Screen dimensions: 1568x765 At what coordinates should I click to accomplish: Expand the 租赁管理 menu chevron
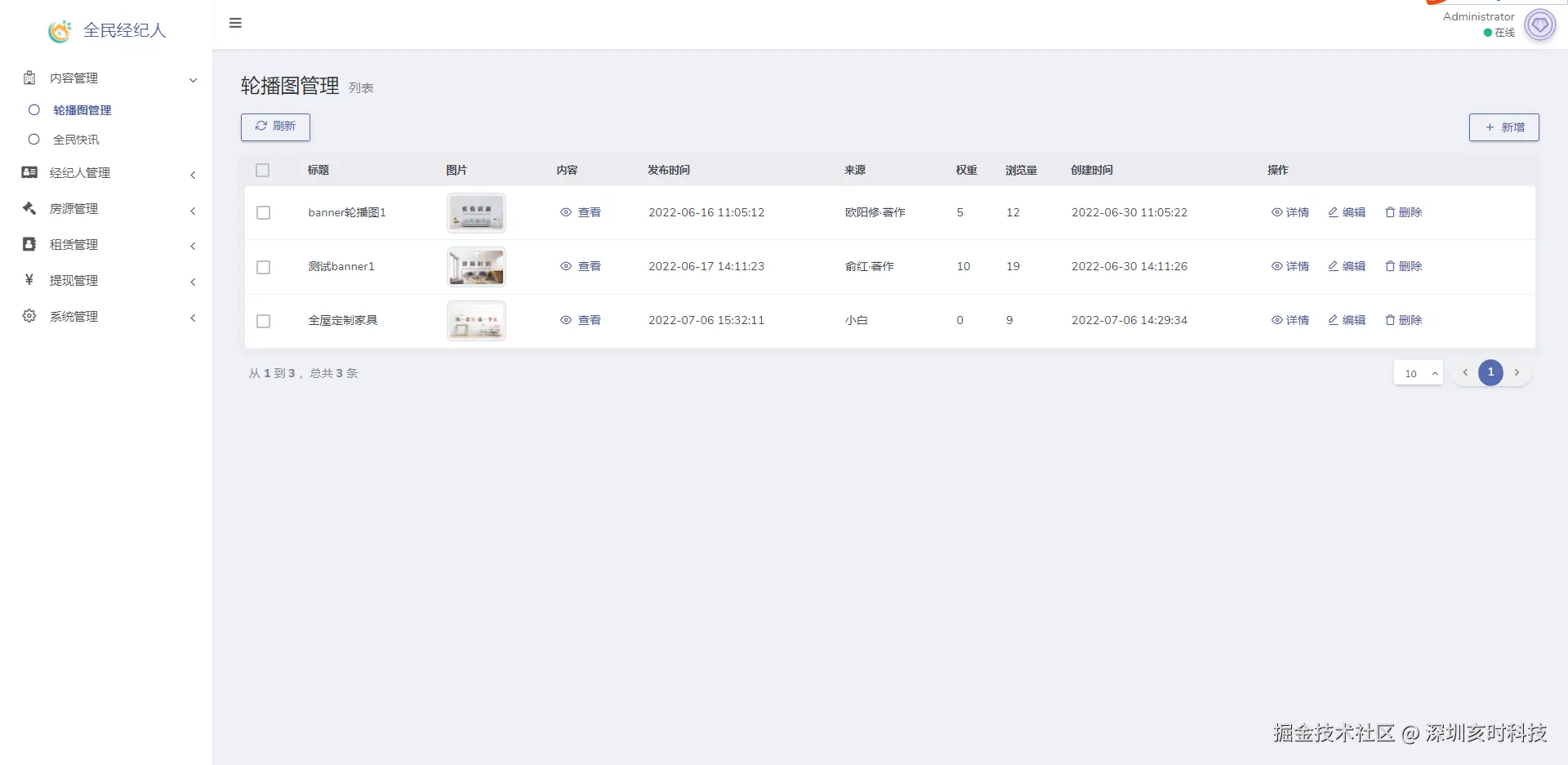(193, 246)
